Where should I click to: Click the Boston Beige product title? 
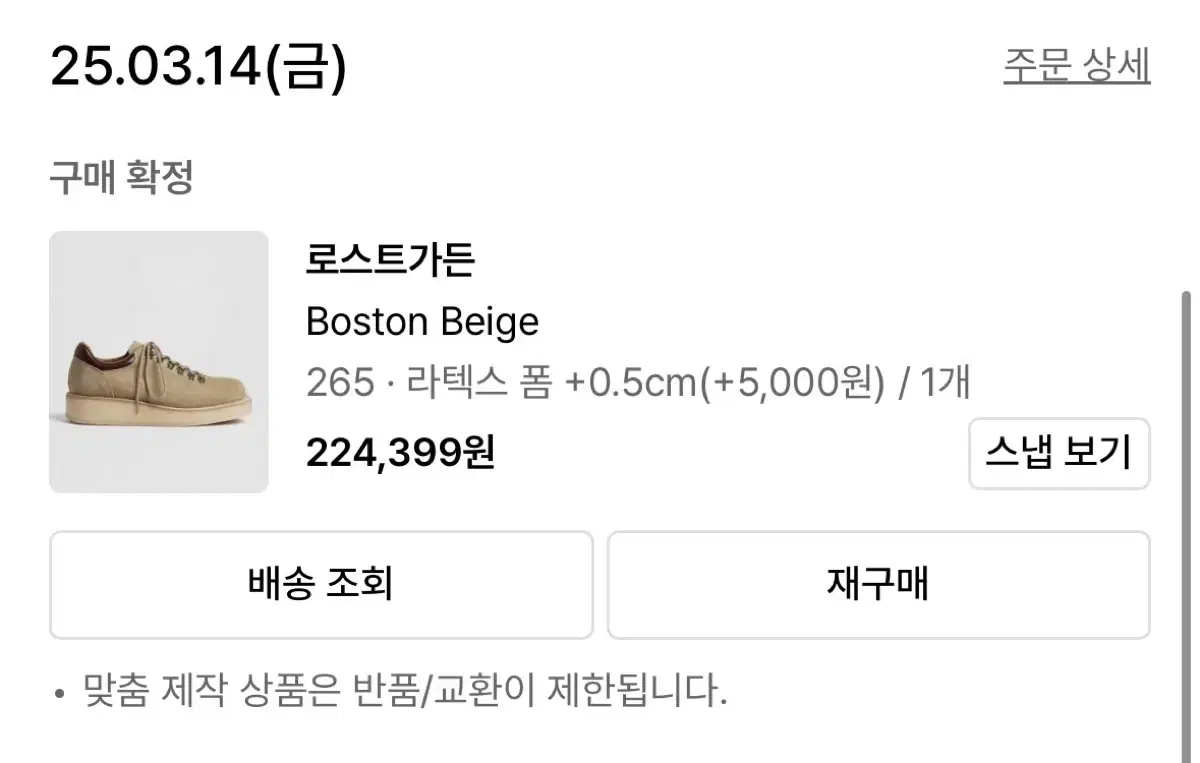pos(422,322)
